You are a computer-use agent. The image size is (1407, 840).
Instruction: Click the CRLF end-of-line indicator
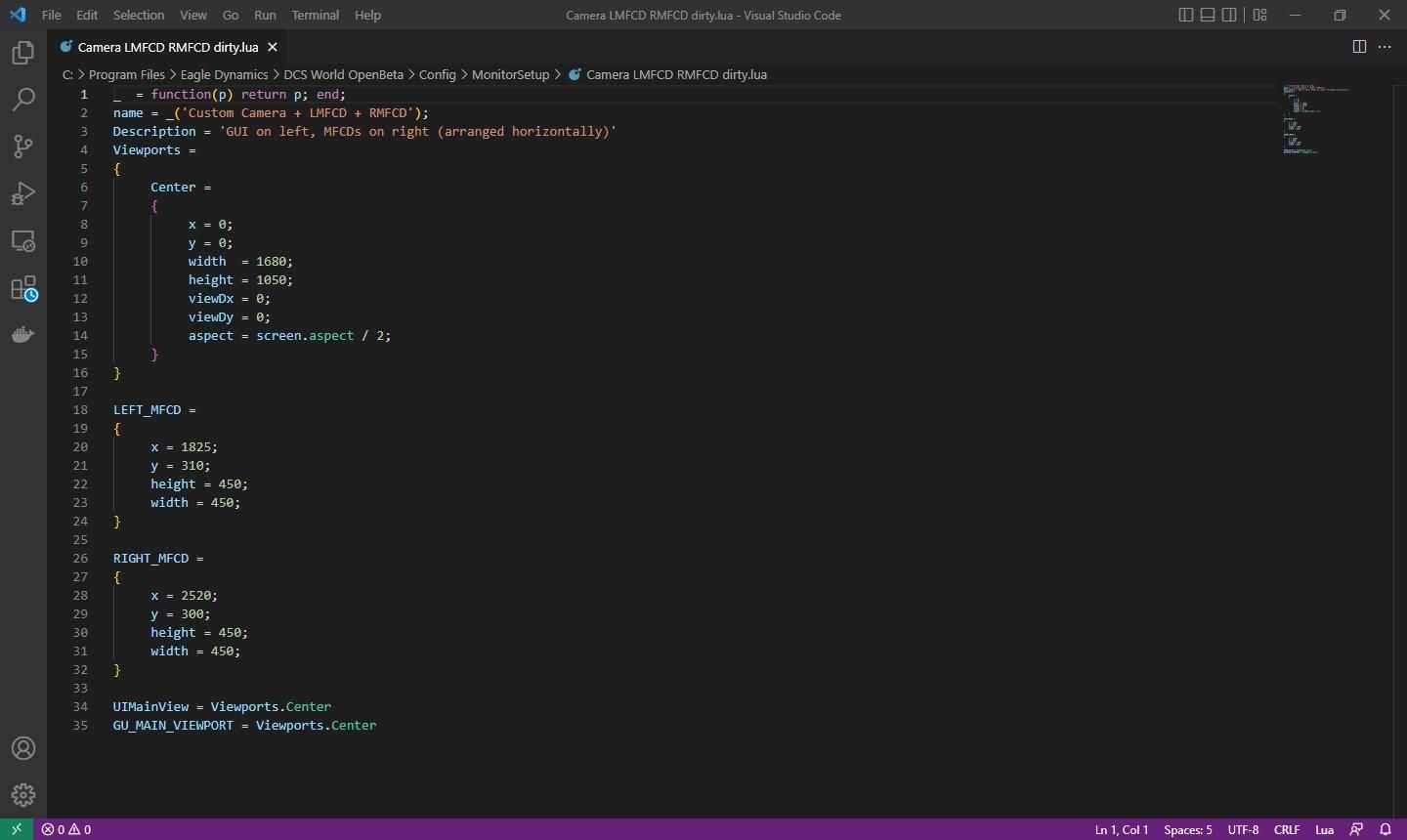[x=1287, y=829]
